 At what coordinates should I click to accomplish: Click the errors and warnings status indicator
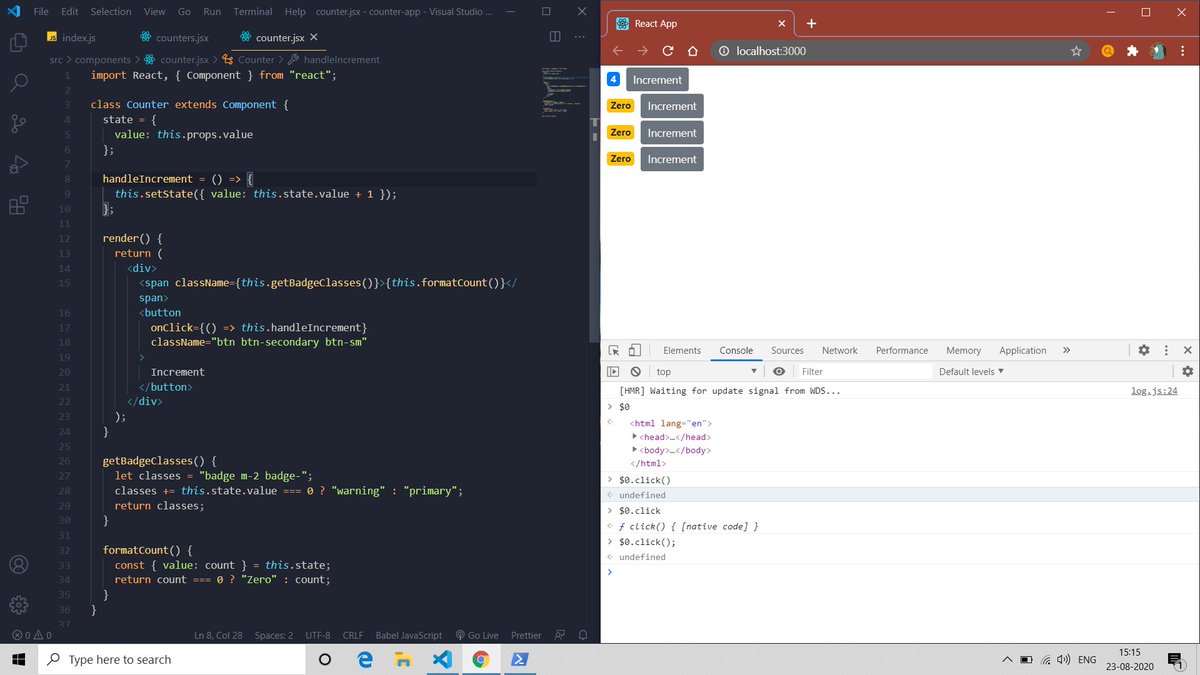(x=31, y=635)
